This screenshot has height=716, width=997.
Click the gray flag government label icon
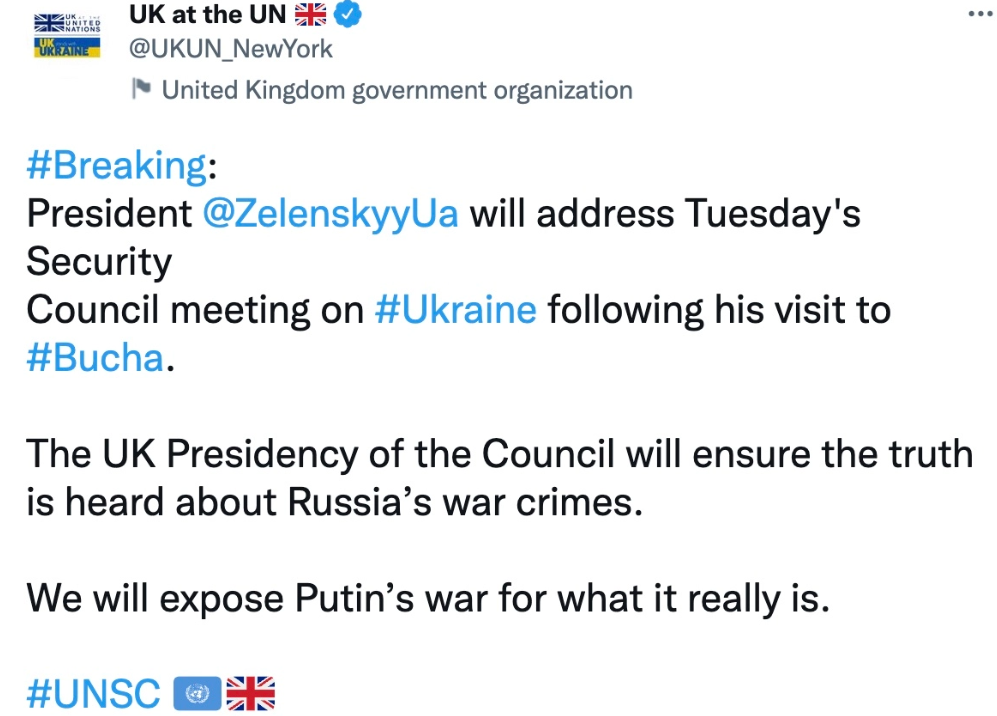click(141, 90)
